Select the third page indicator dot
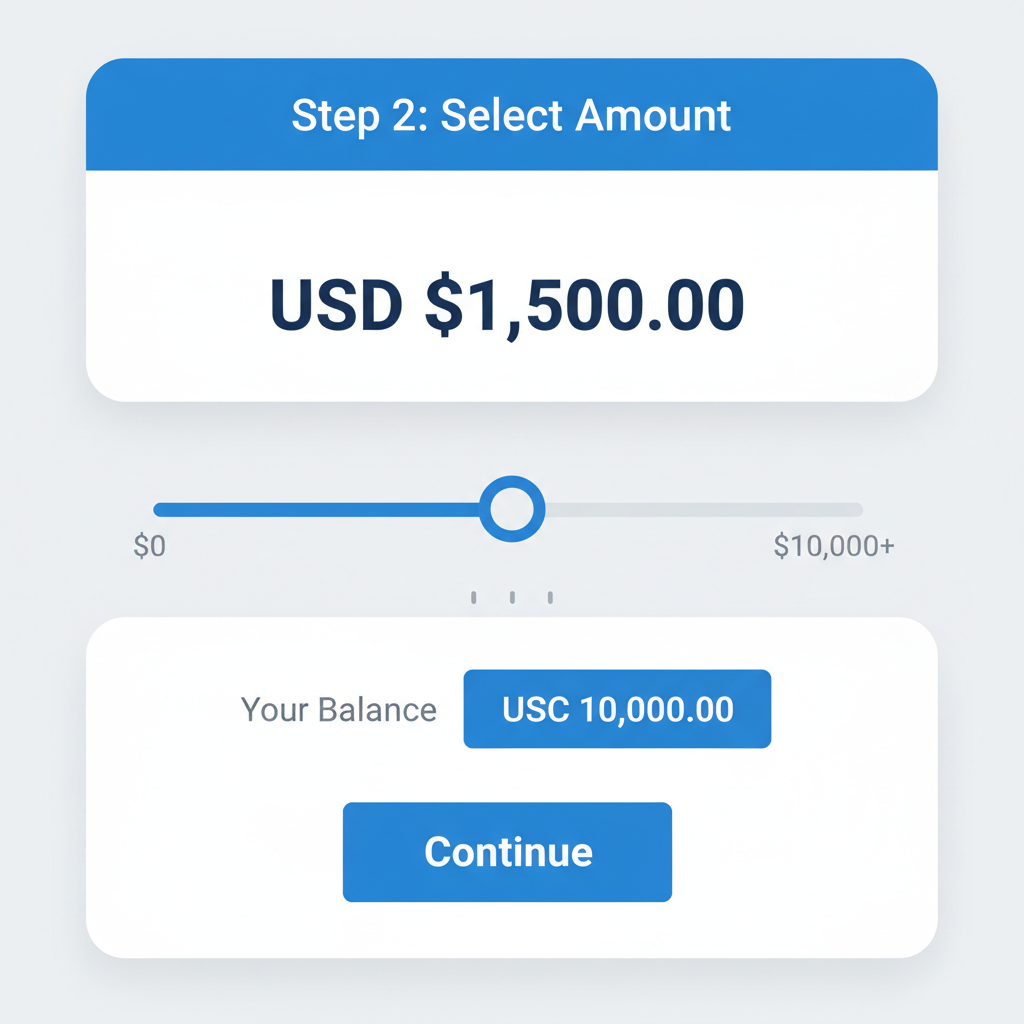 [x=549, y=596]
